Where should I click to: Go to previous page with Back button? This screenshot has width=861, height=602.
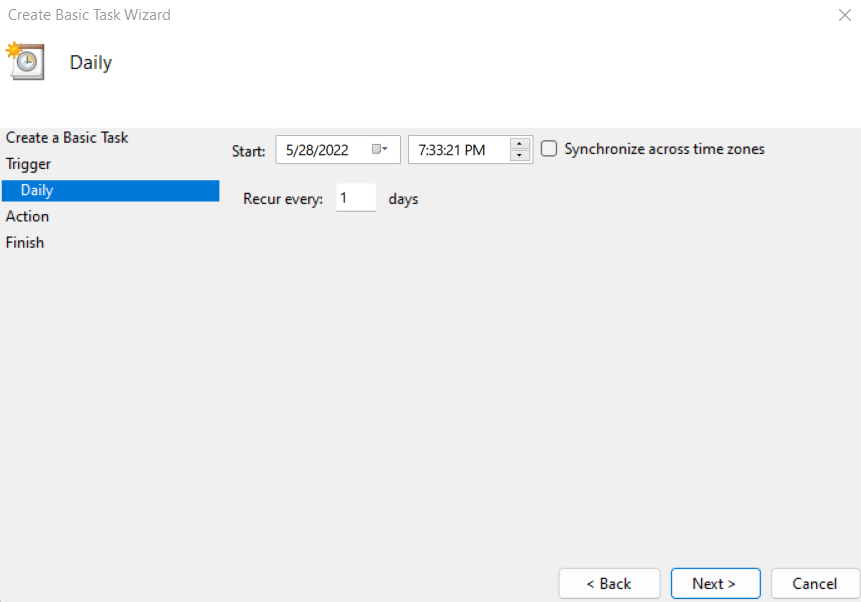(609, 583)
